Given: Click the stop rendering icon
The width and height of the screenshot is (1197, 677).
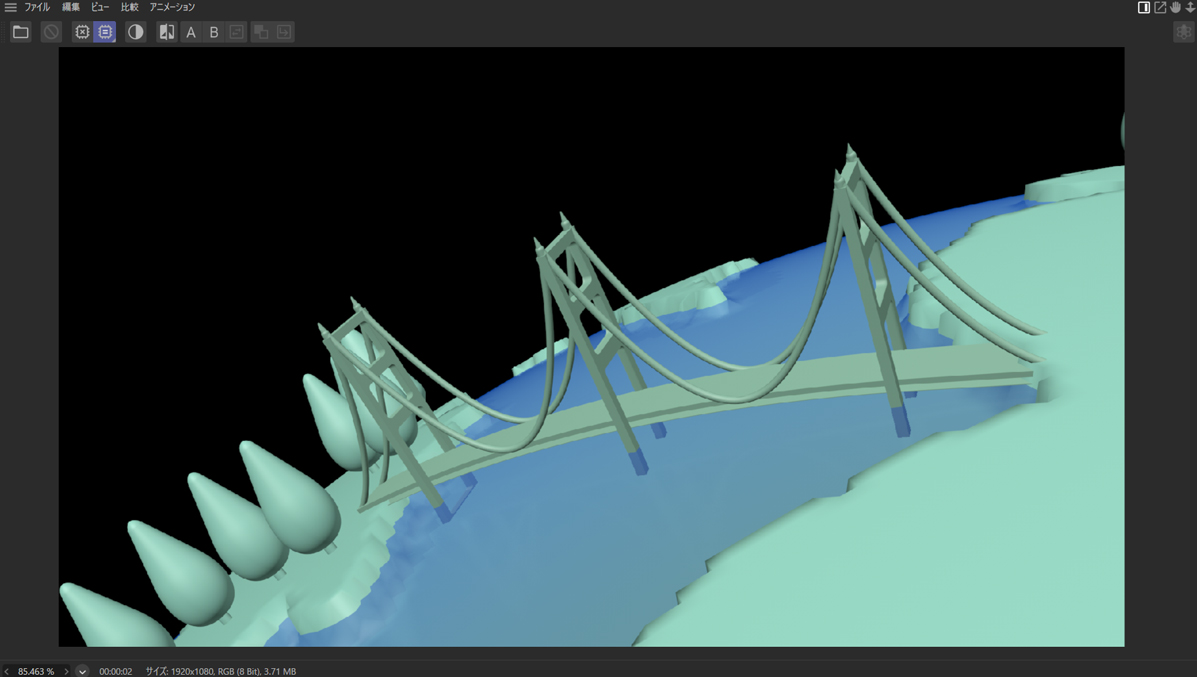Looking at the screenshot, I should tap(51, 32).
